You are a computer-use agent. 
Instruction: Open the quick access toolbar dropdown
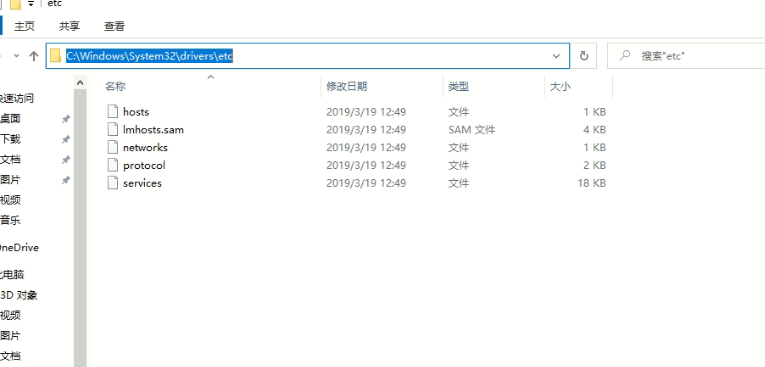[31, 4]
